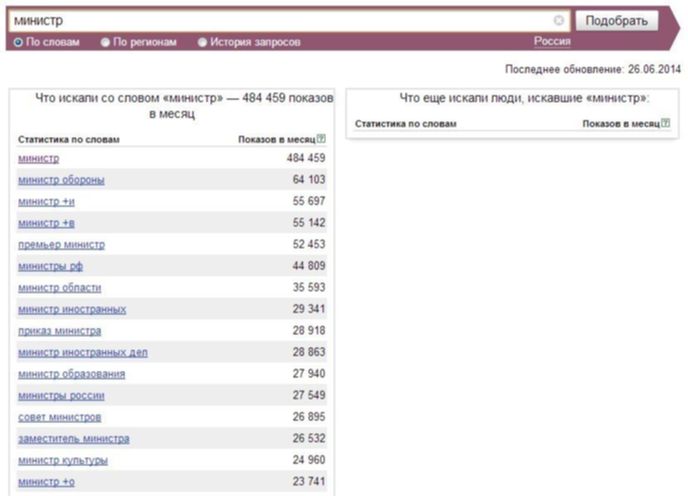Open the 'министры рф' keyword link
Viewport: 688px width, 496px height.
pos(50,266)
